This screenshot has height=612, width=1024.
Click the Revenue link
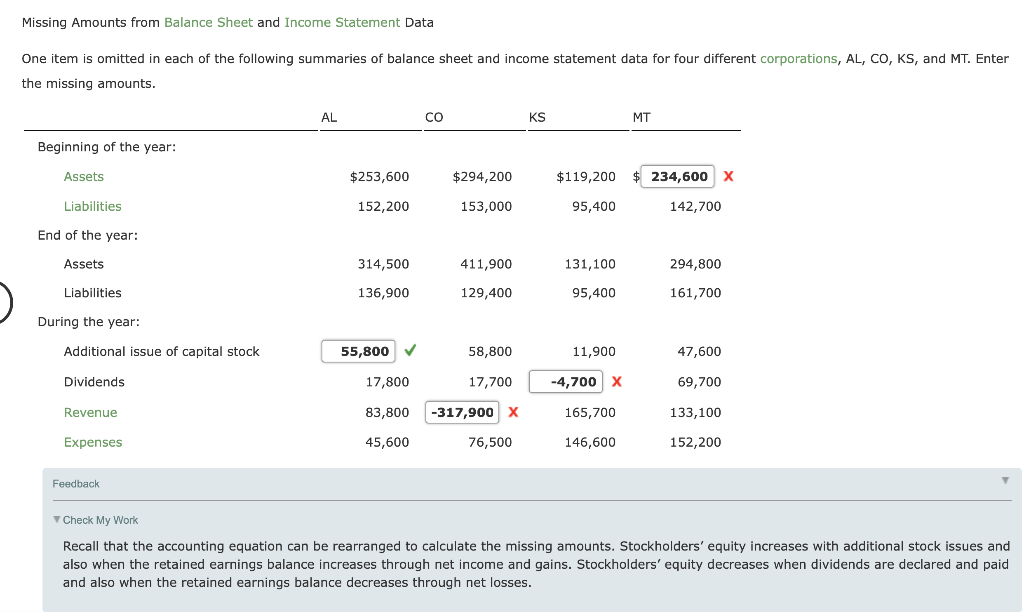(x=90, y=412)
